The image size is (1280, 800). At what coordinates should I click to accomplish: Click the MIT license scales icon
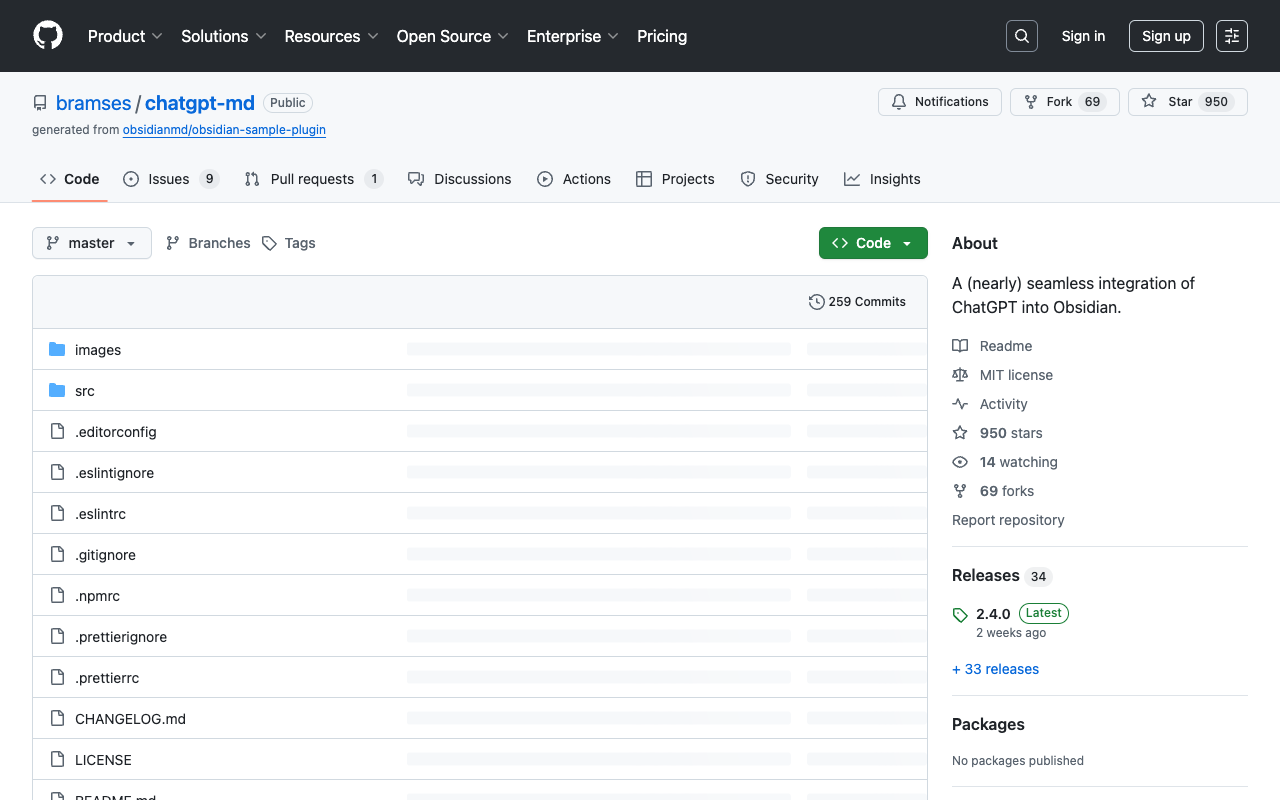coord(960,375)
